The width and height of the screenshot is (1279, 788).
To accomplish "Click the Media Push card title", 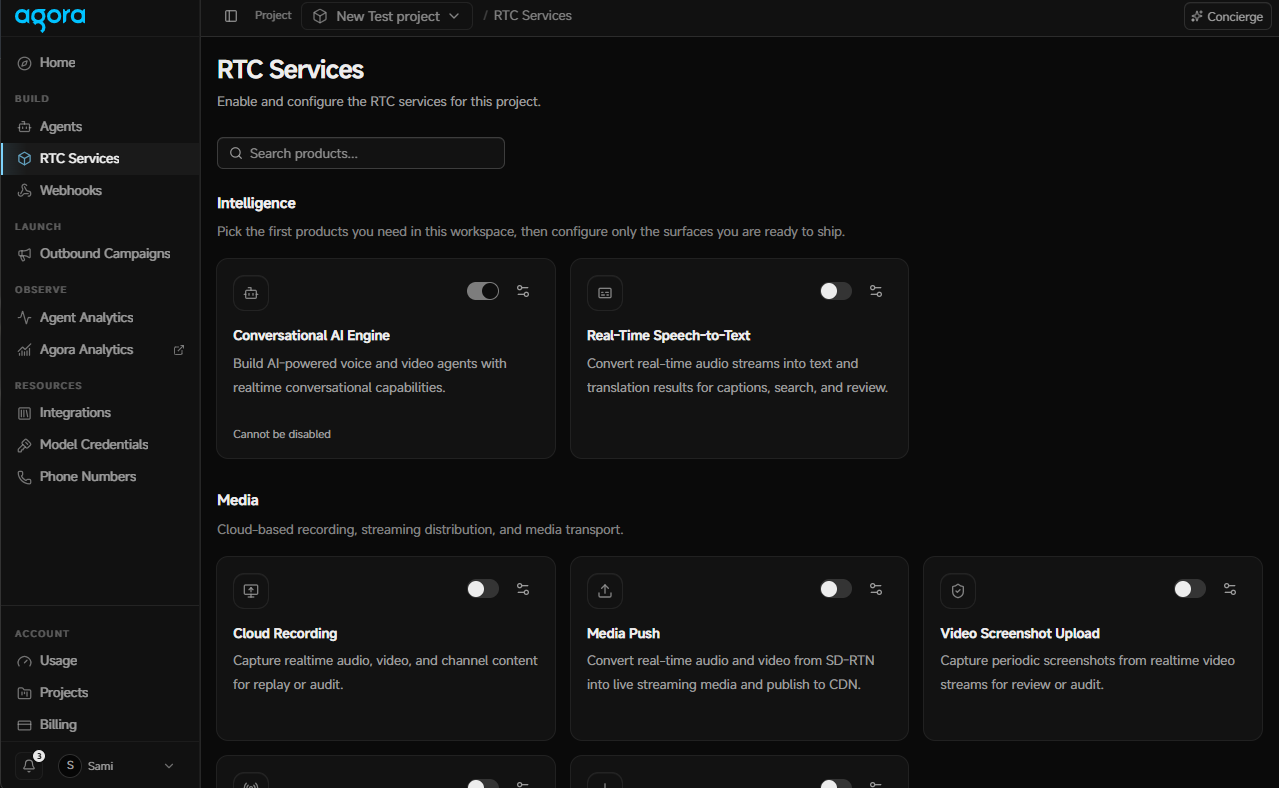I will (623, 633).
